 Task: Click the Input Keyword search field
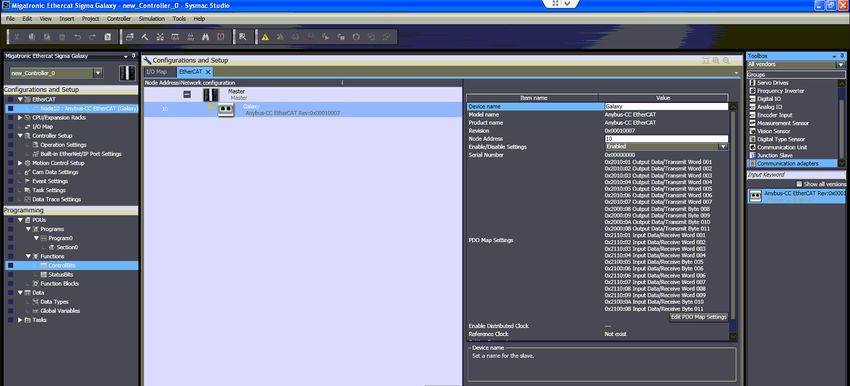tap(795, 175)
